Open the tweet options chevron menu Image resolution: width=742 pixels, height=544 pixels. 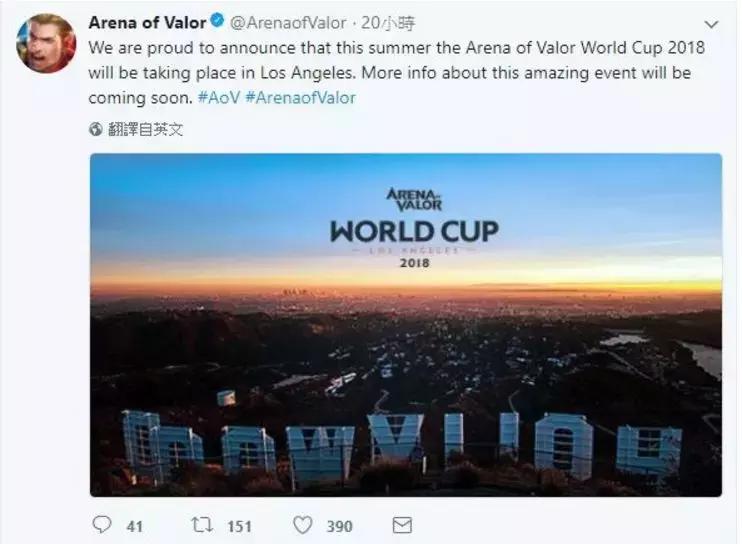point(711,24)
